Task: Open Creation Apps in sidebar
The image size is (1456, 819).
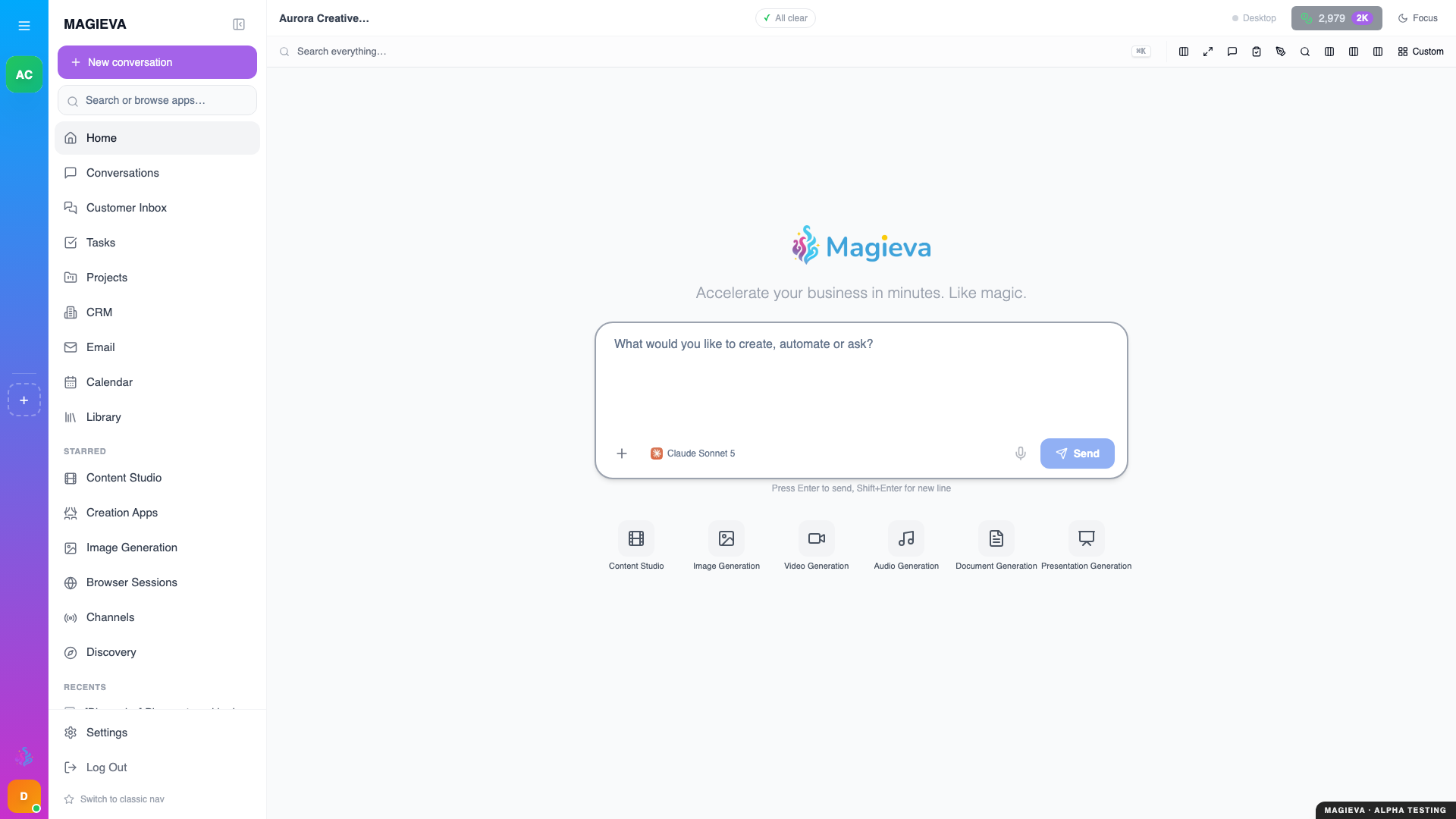Action: click(x=157, y=513)
